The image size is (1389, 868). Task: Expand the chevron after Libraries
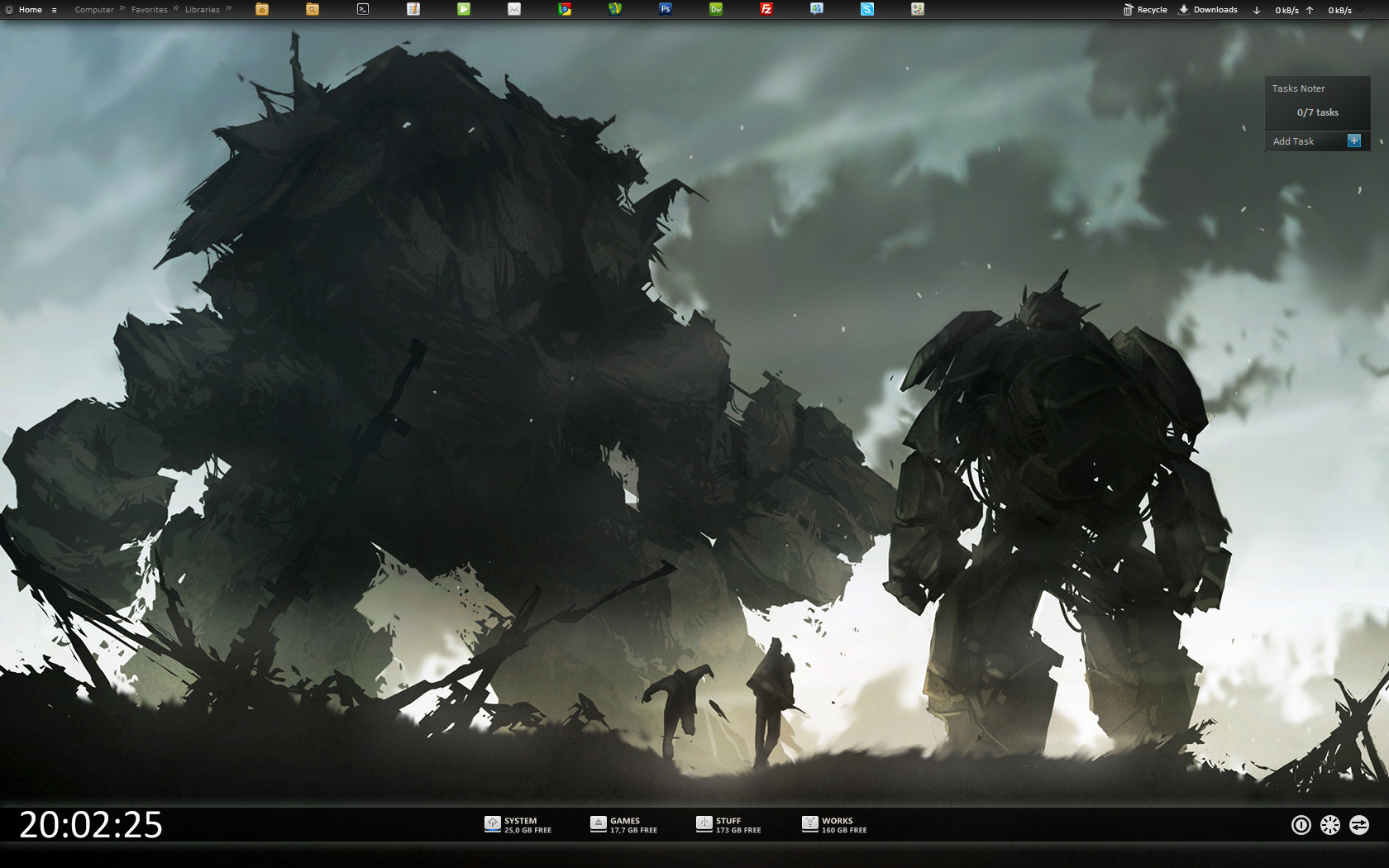(229, 9)
